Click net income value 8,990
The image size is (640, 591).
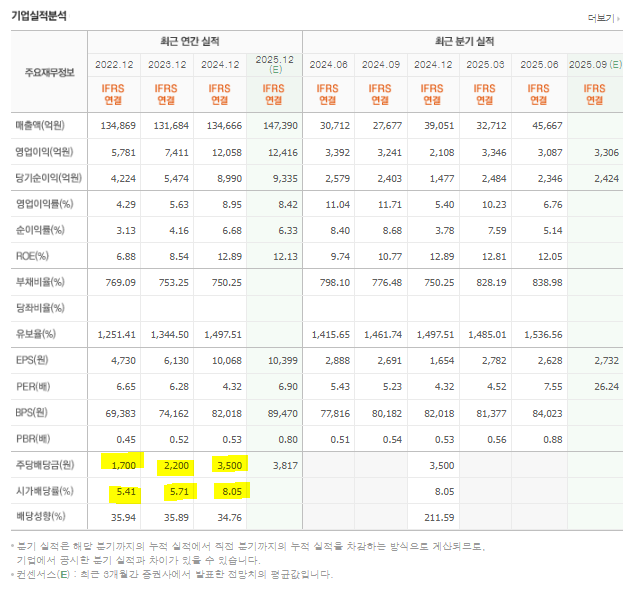(x=229, y=179)
